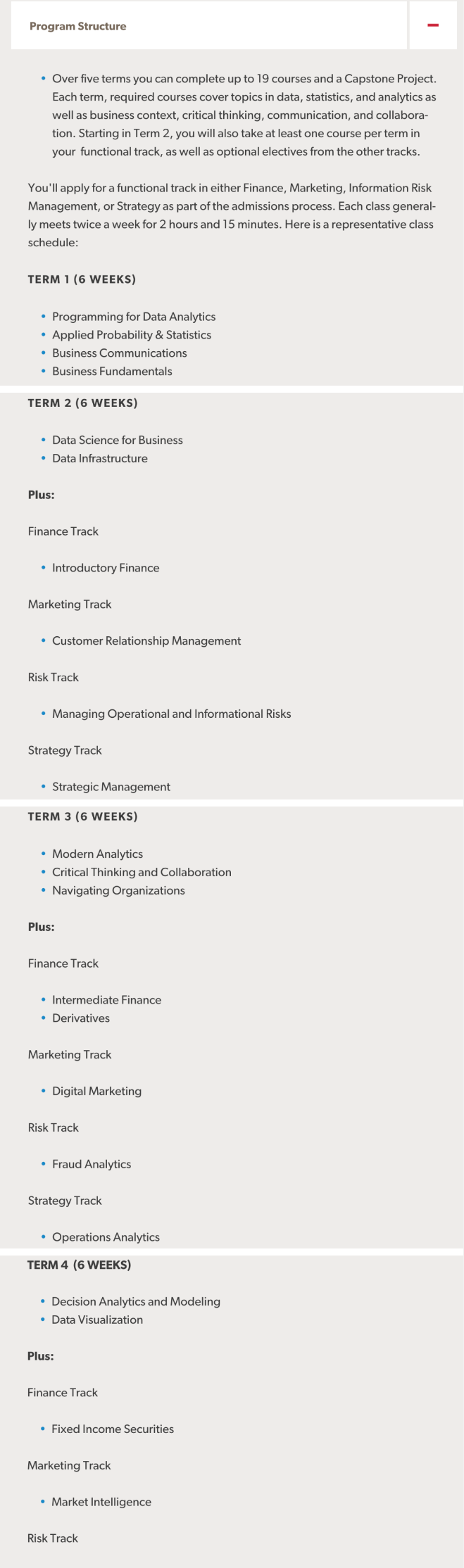Select Derivatives under Finance Track
The image size is (464, 1568).
pyautogui.click(x=81, y=1018)
